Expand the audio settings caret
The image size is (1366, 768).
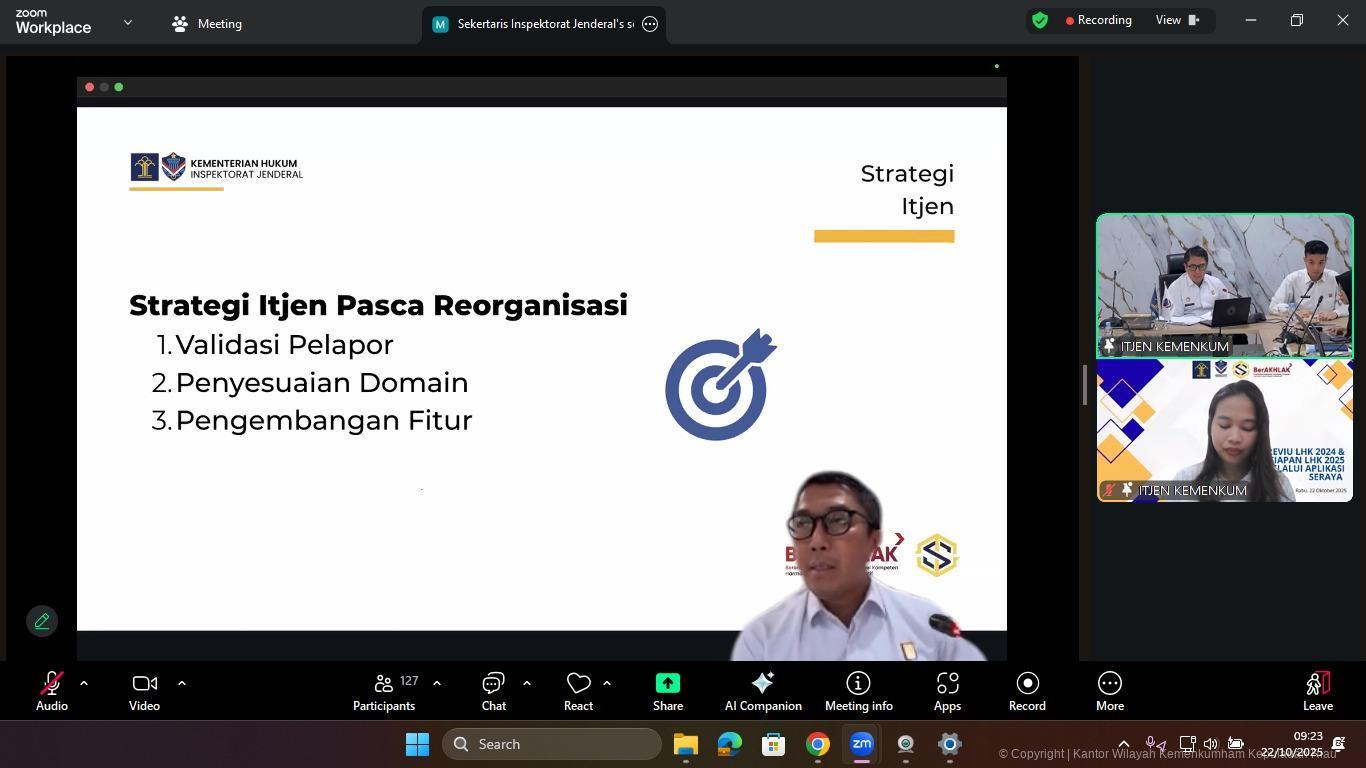[x=84, y=683]
